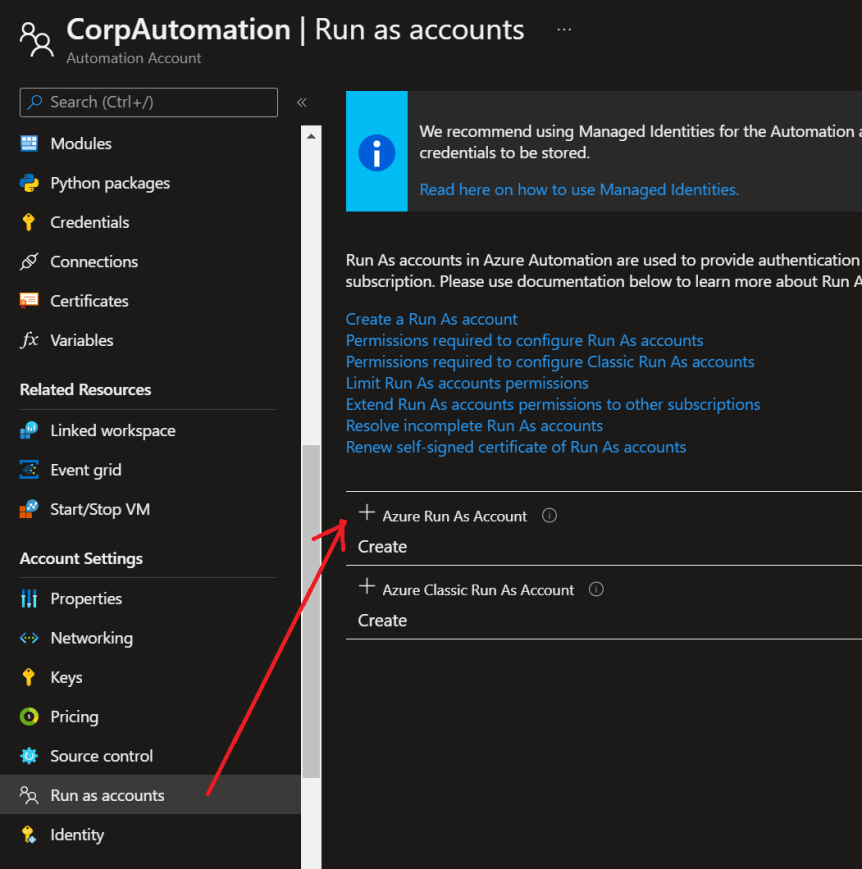Click the Run as accounts people icon
862x869 pixels.
coord(29,795)
